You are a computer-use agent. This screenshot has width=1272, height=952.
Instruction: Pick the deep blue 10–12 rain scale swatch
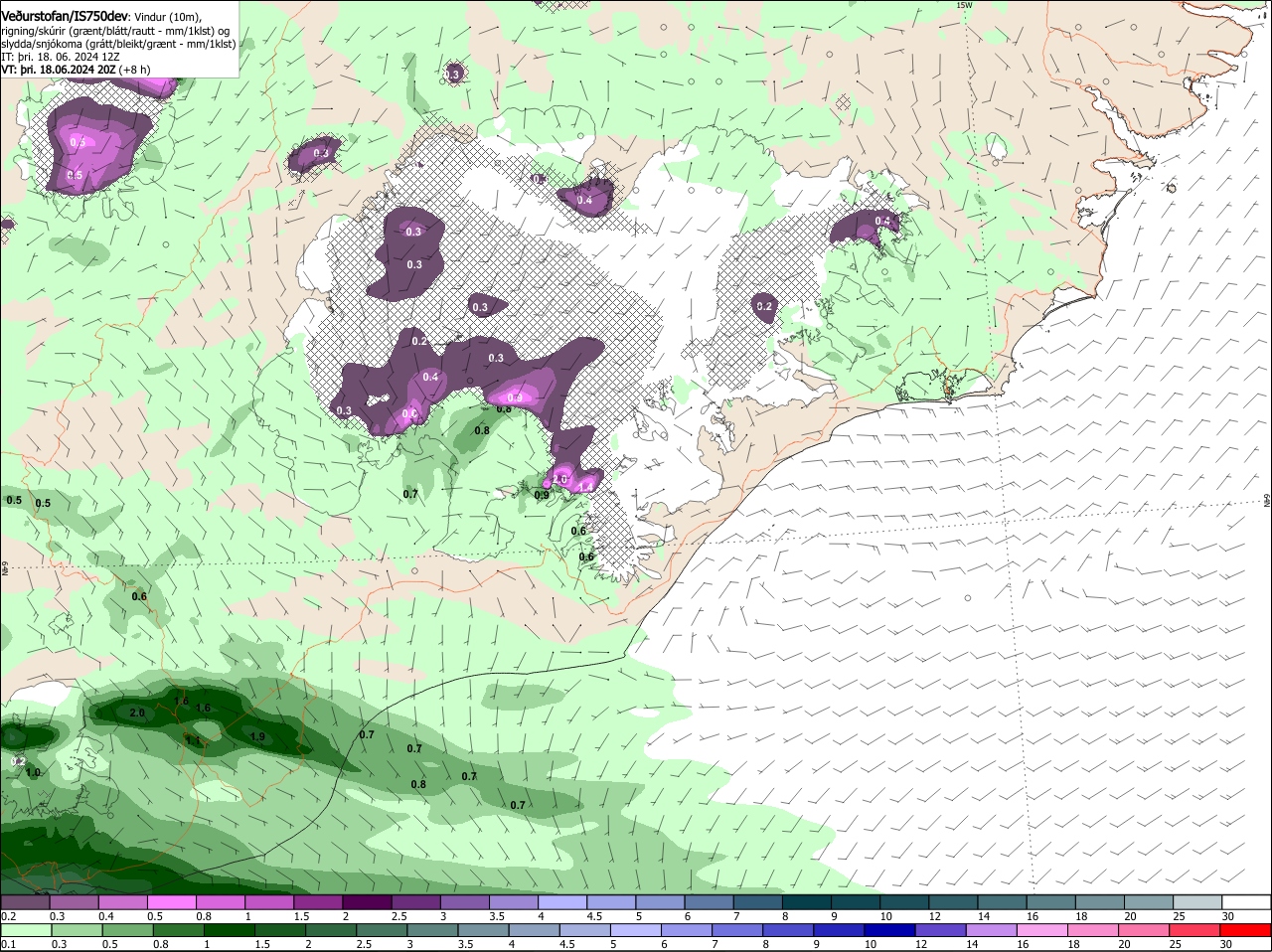(x=890, y=930)
